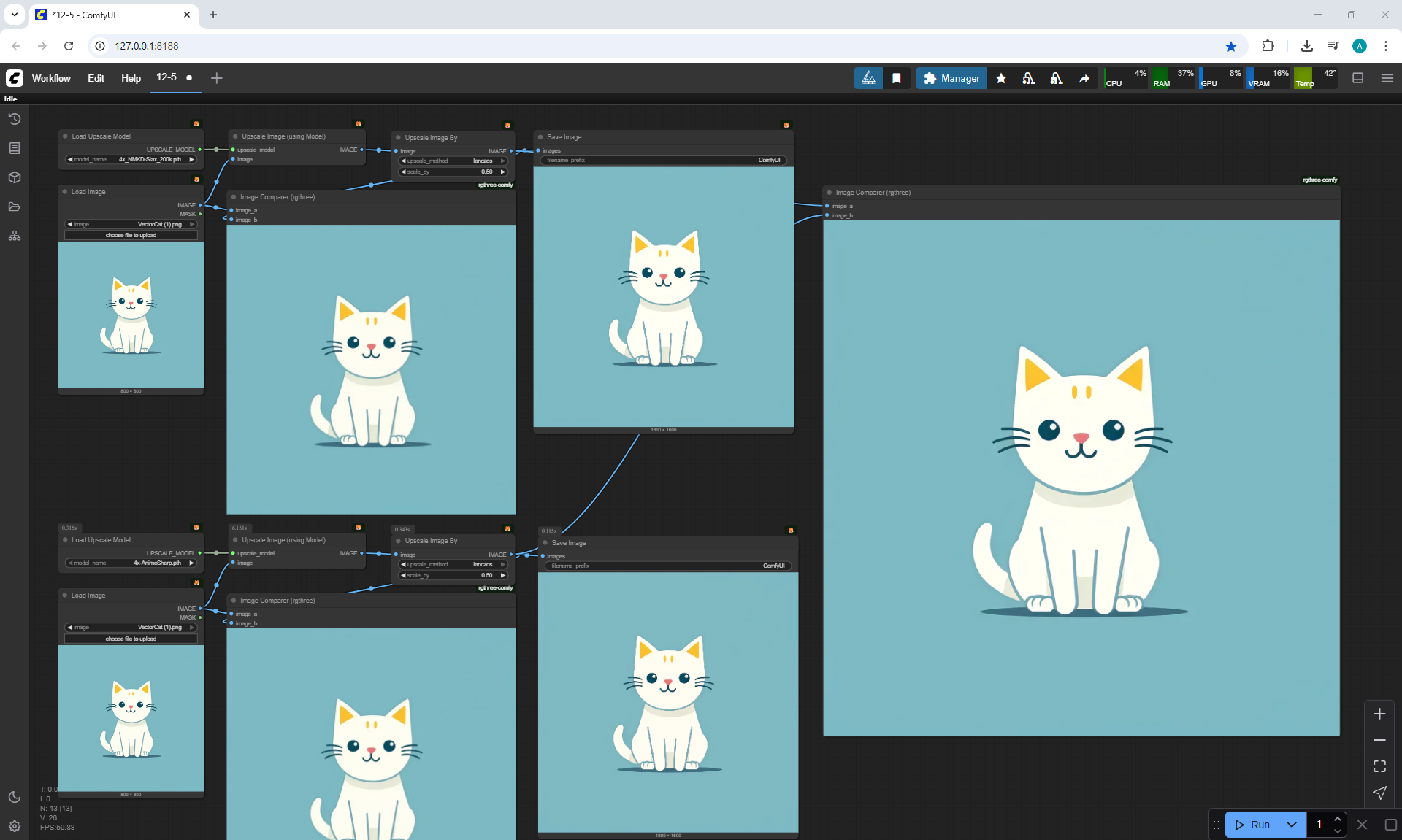
Task: Open the Workflow menu
Action: coord(51,78)
